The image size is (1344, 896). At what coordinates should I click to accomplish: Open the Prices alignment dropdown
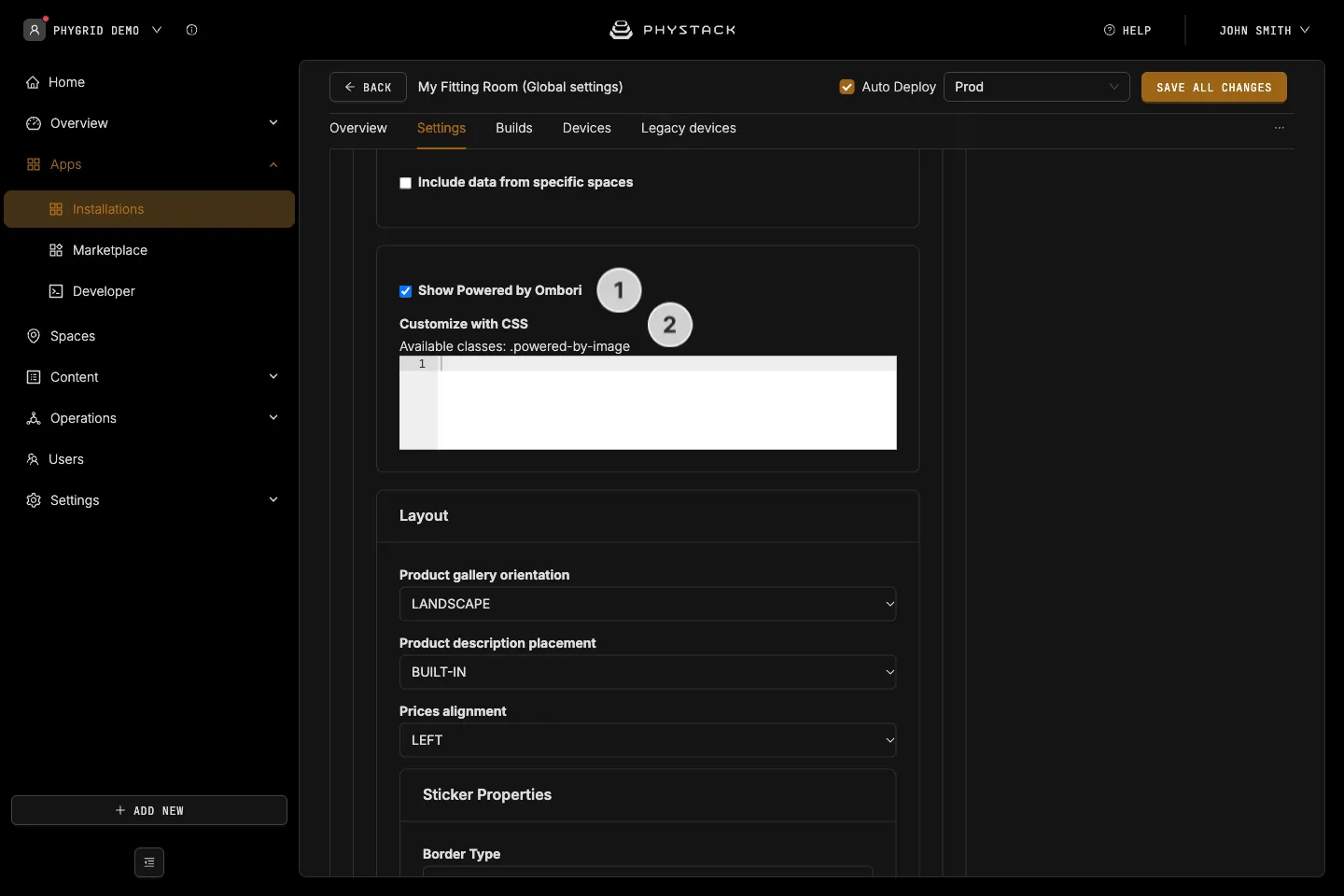point(648,740)
